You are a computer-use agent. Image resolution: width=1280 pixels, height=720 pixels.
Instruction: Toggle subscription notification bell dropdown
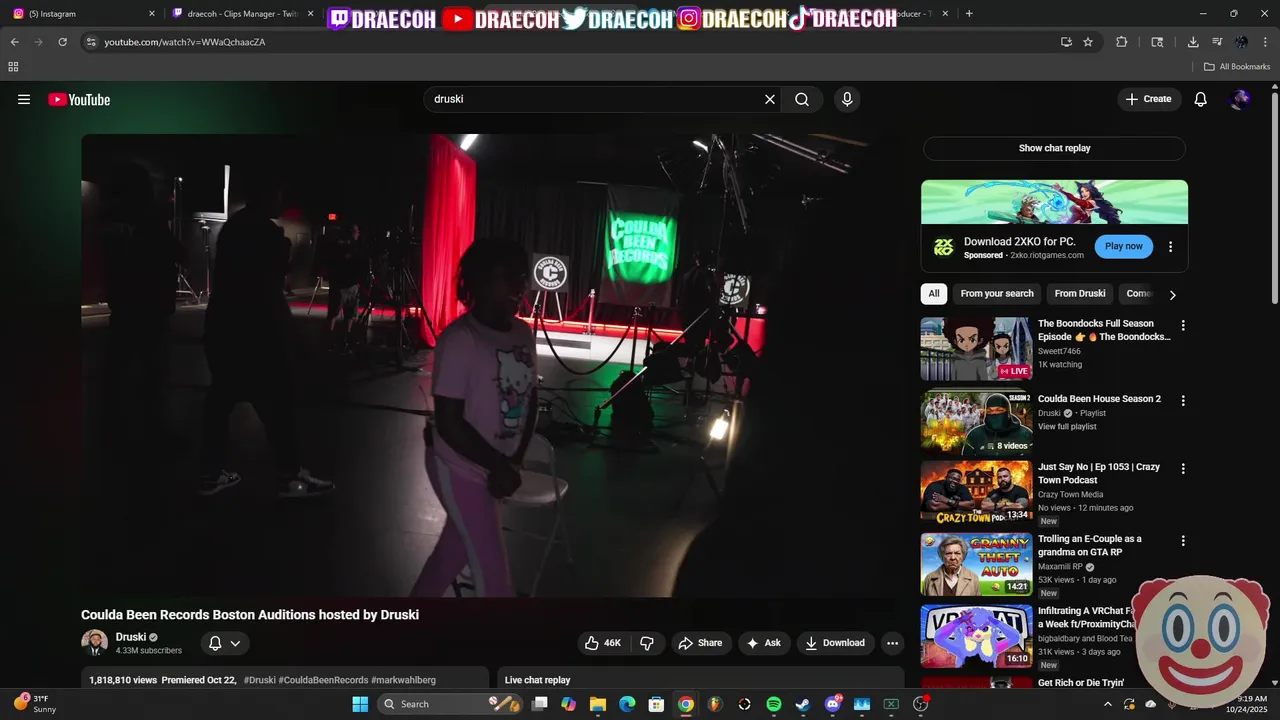tap(224, 643)
